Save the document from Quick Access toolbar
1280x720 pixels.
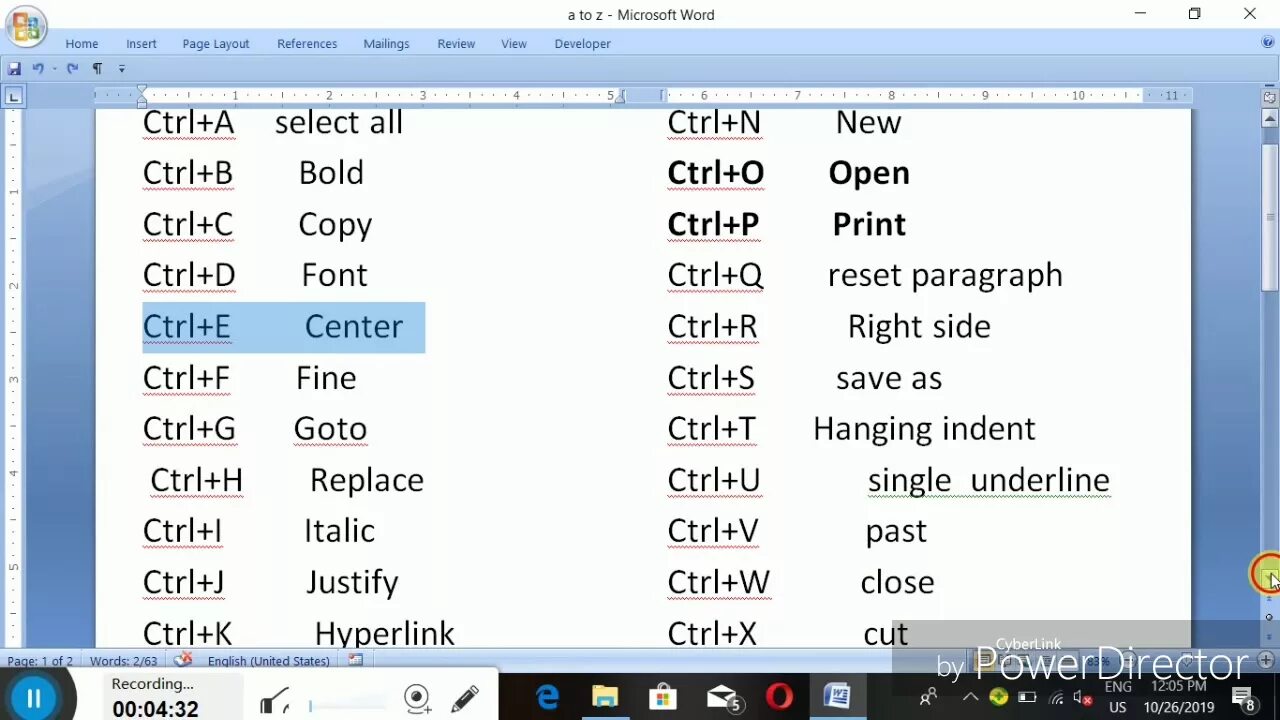coord(14,69)
